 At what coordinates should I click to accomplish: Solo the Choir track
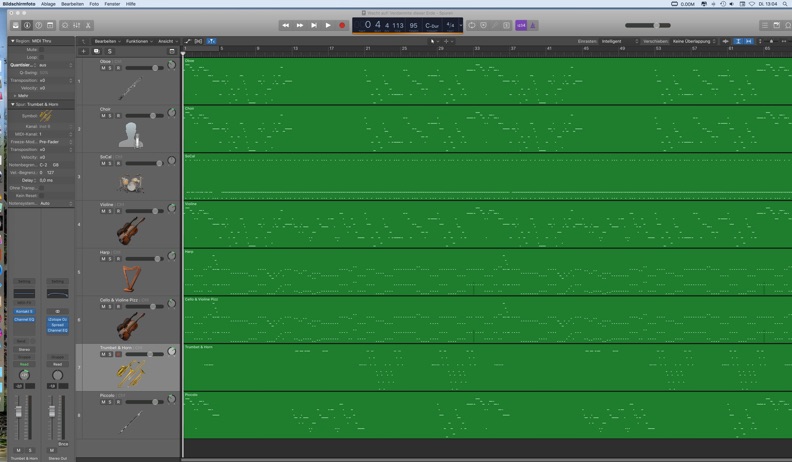pyautogui.click(x=110, y=116)
